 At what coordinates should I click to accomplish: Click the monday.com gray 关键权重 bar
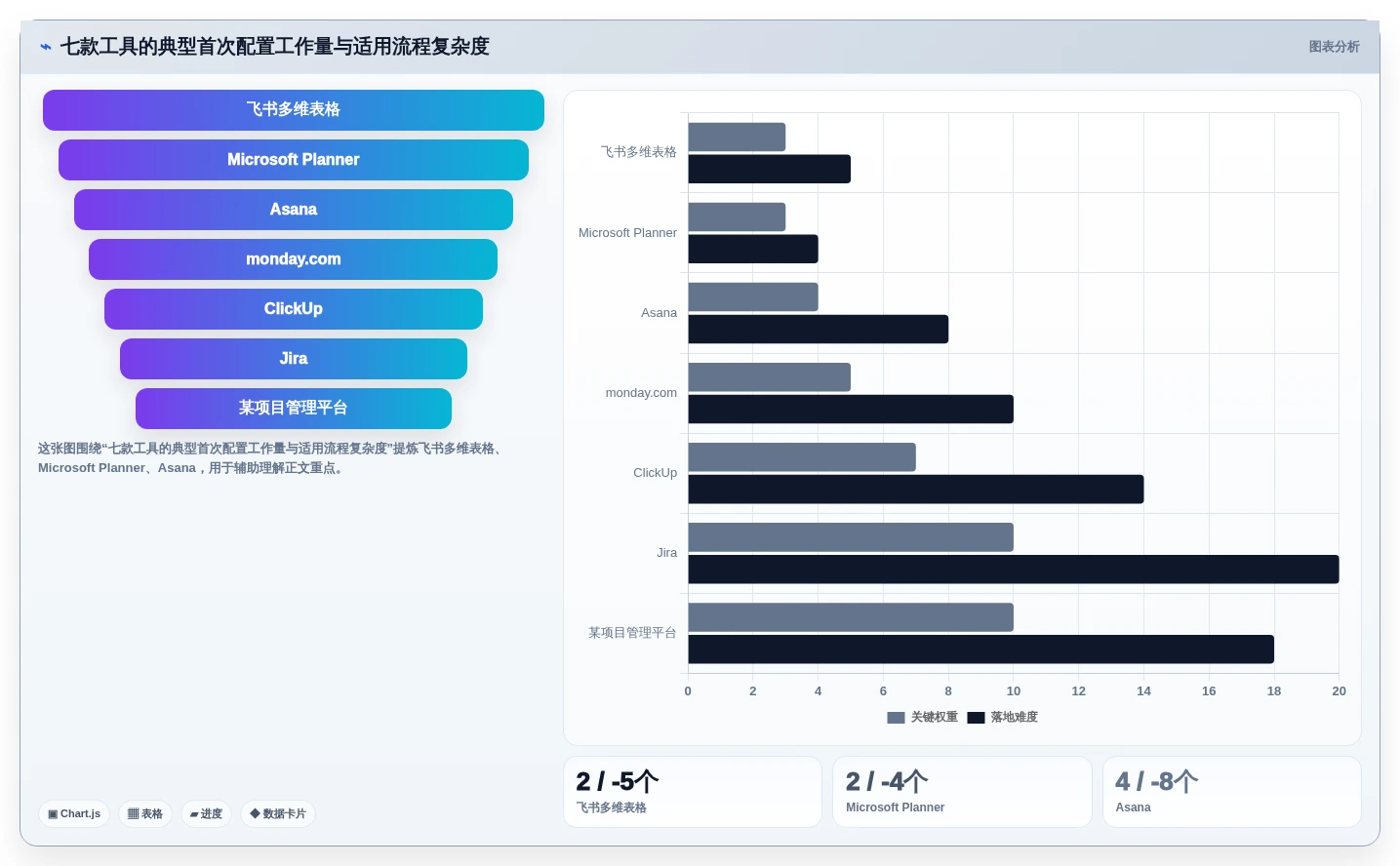(x=770, y=377)
